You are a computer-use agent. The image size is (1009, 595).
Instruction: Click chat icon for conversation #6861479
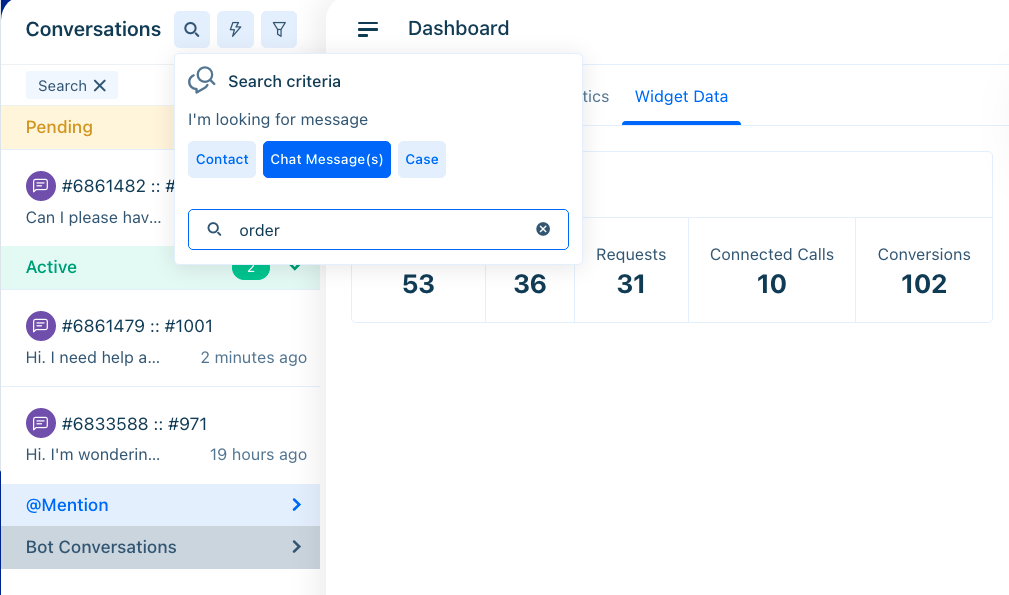40,325
